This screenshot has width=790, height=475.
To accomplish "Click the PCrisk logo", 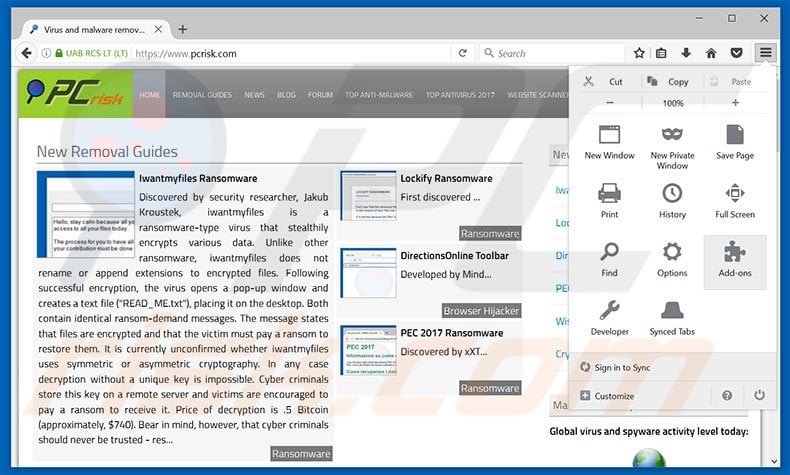I will pos(75,94).
